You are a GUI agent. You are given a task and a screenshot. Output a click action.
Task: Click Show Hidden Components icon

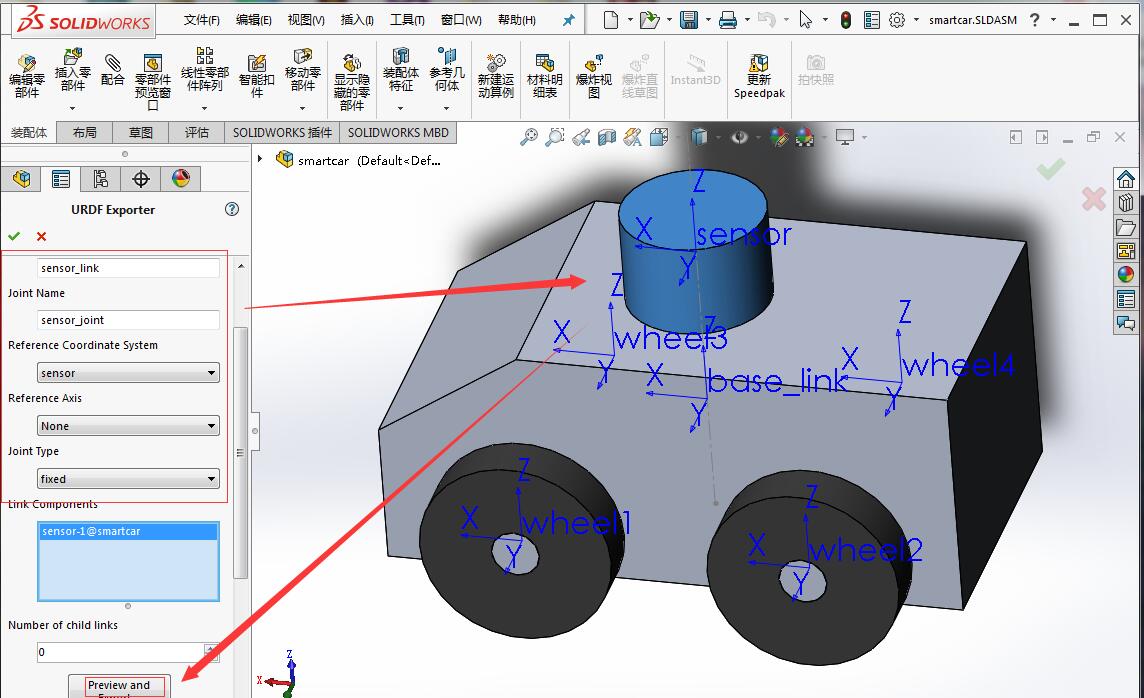point(352,62)
